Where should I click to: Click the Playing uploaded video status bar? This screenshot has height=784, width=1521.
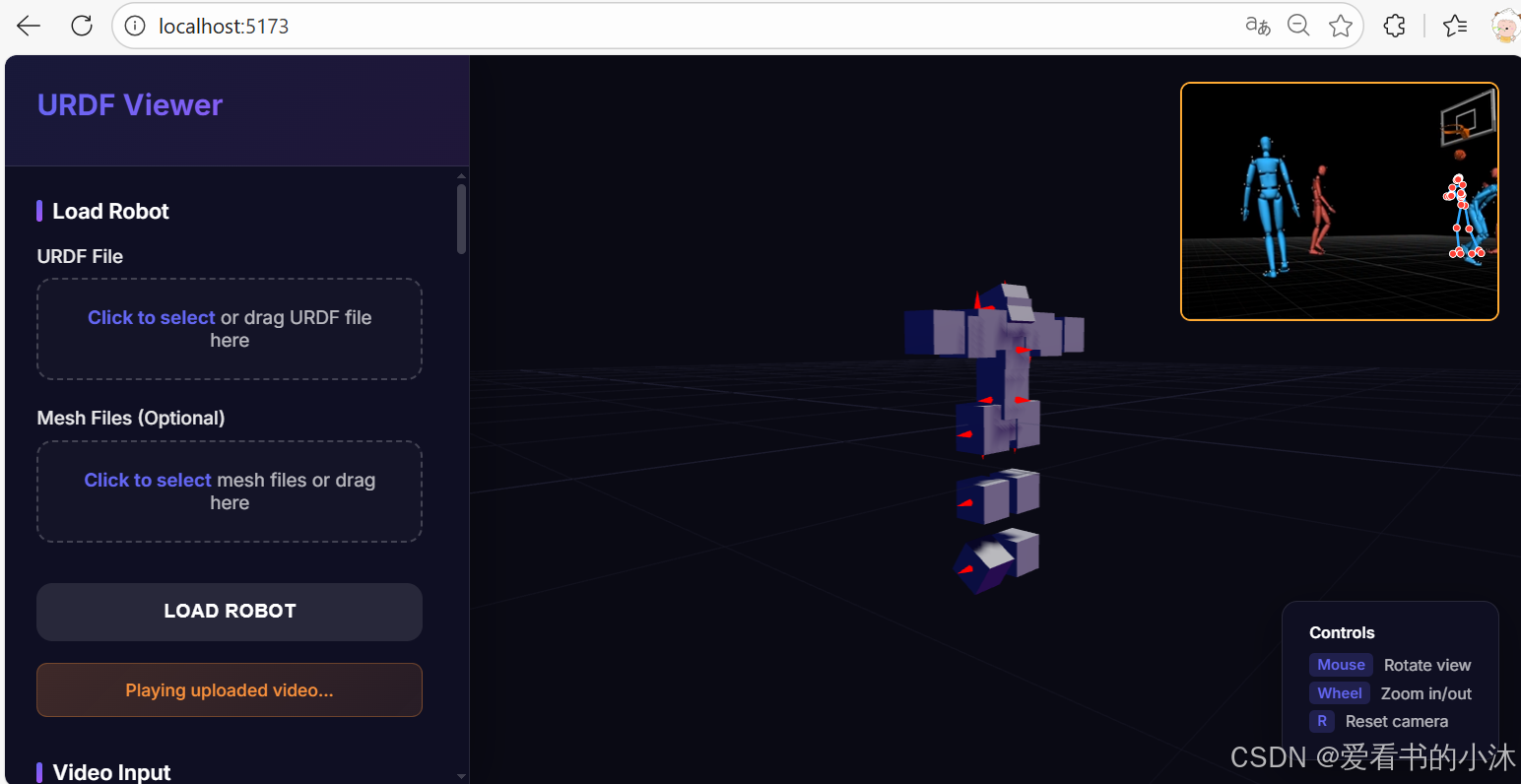[x=230, y=690]
